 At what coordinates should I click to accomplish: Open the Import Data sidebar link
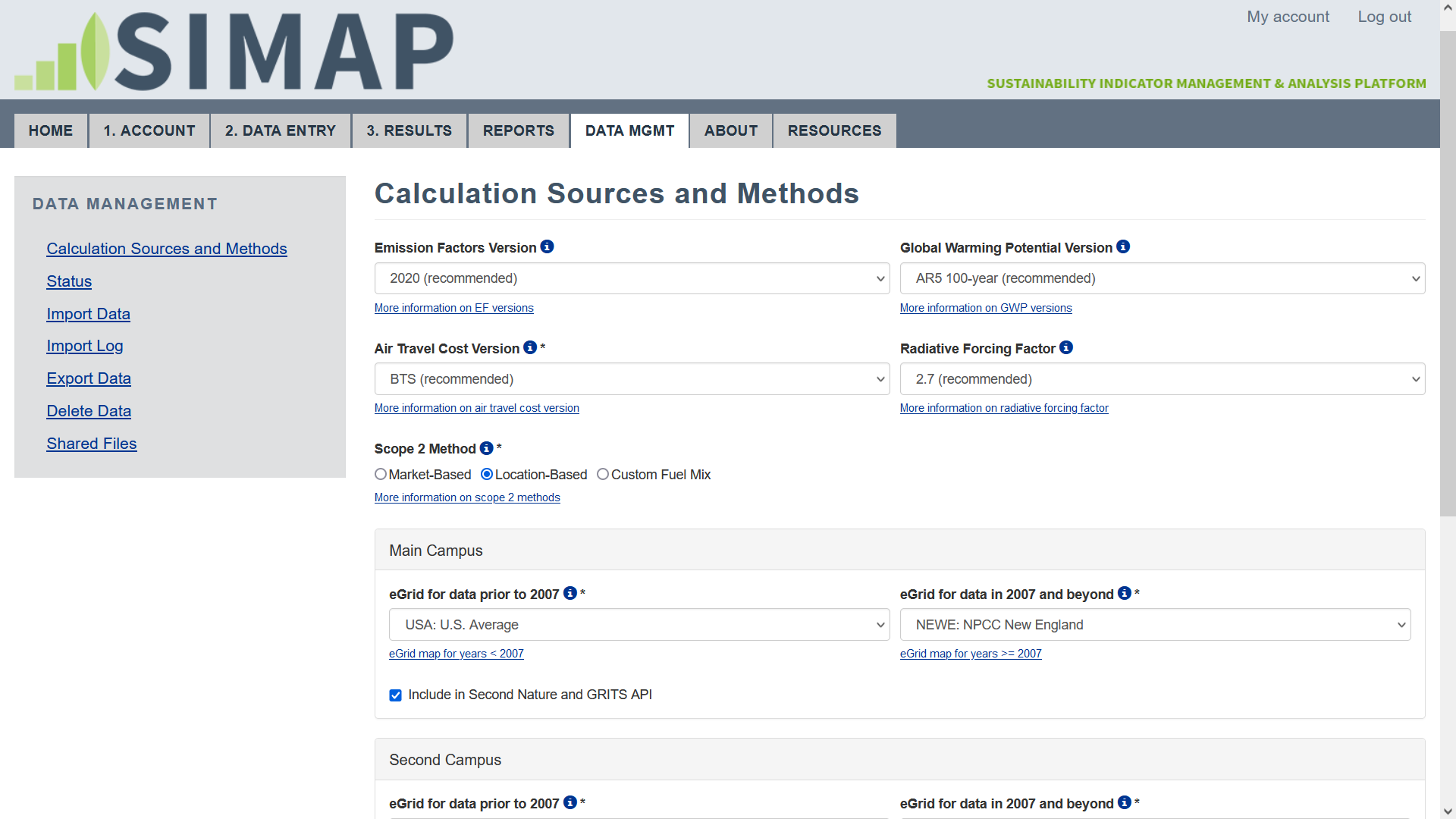click(x=88, y=314)
